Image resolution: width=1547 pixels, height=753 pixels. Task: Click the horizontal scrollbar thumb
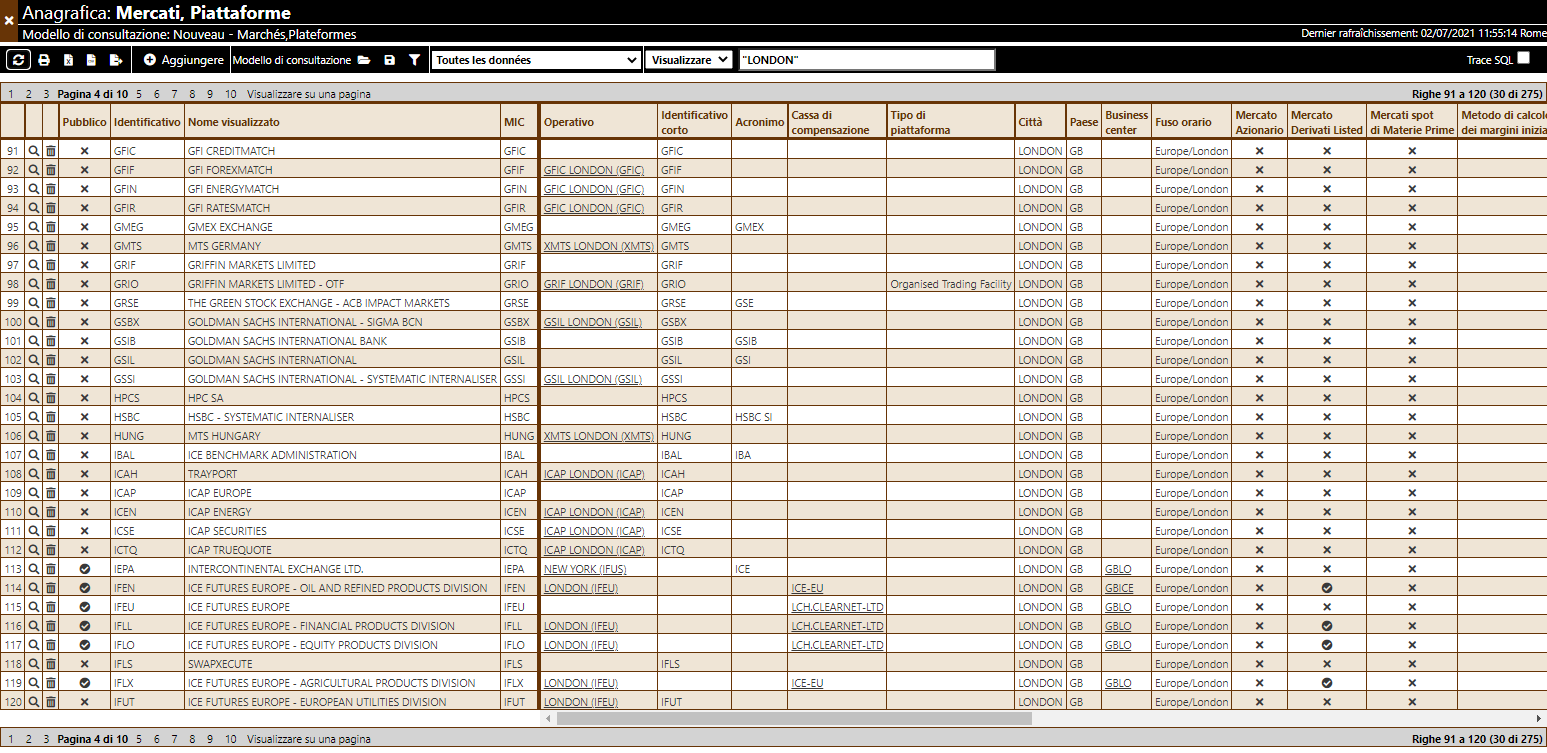(794, 718)
